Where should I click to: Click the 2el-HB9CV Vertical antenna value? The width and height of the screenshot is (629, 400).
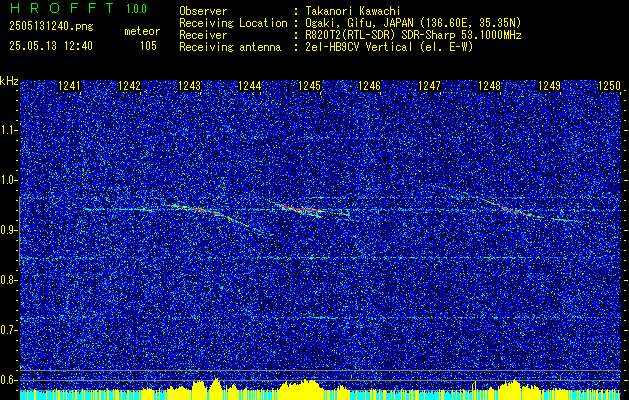(x=389, y=47)
